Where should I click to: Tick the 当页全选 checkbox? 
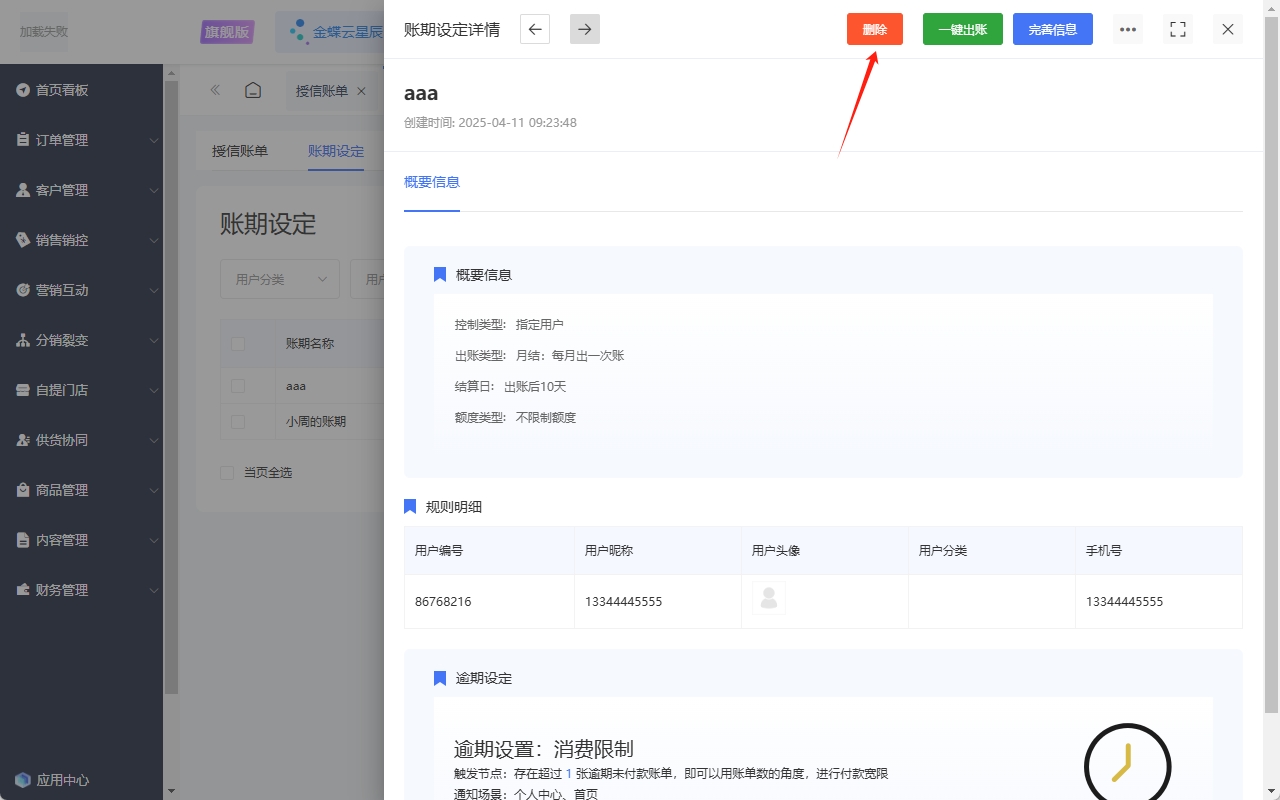click(x=227, y=472)
